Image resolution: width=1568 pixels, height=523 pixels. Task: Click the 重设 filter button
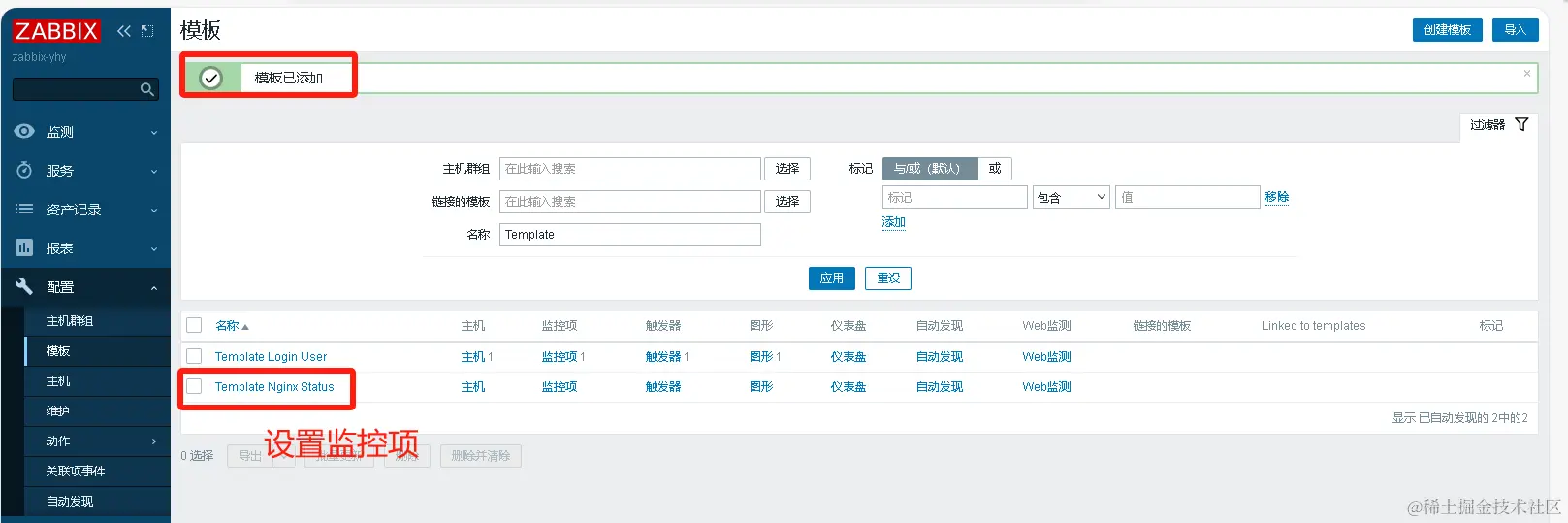point(888,278)
